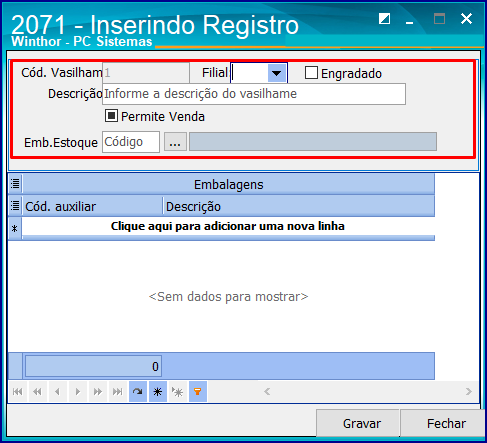Click the Embalagens band header
This screenshot has width=487, height=443.
(228, 184)
